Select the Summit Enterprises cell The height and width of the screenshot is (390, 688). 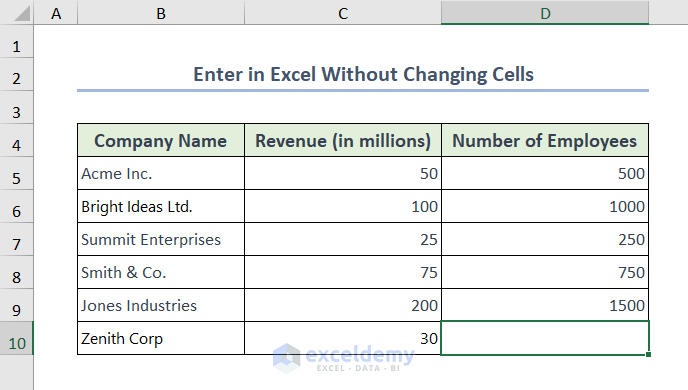[x=161, y=239]
